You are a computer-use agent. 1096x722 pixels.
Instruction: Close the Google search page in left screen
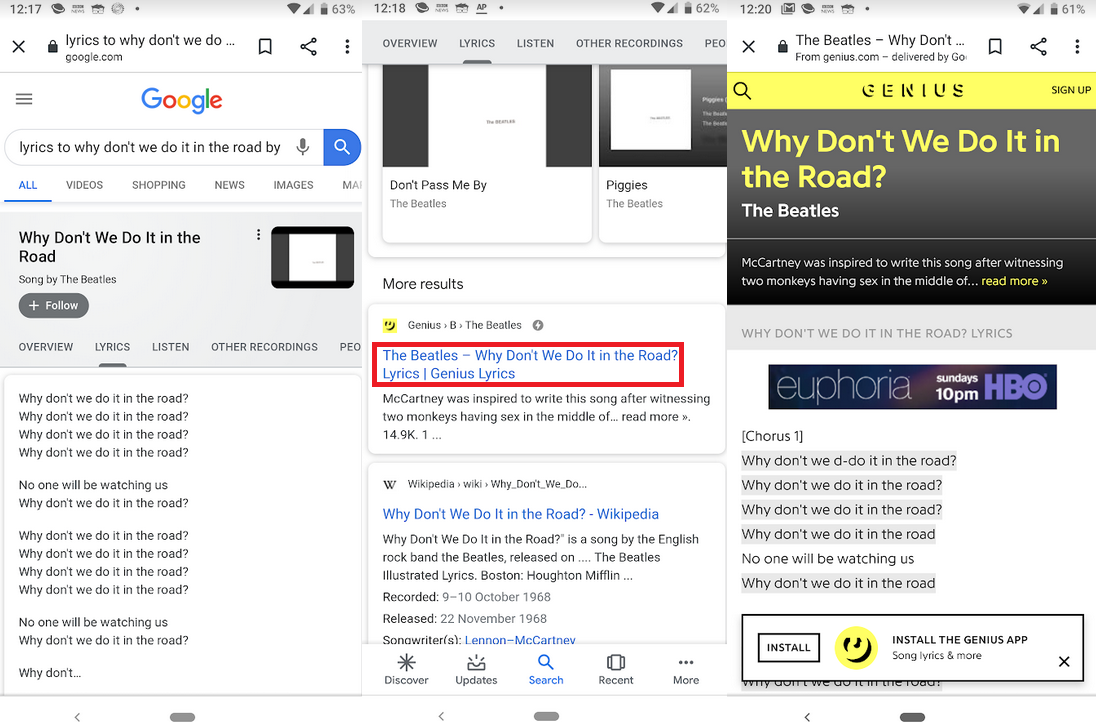19,47
